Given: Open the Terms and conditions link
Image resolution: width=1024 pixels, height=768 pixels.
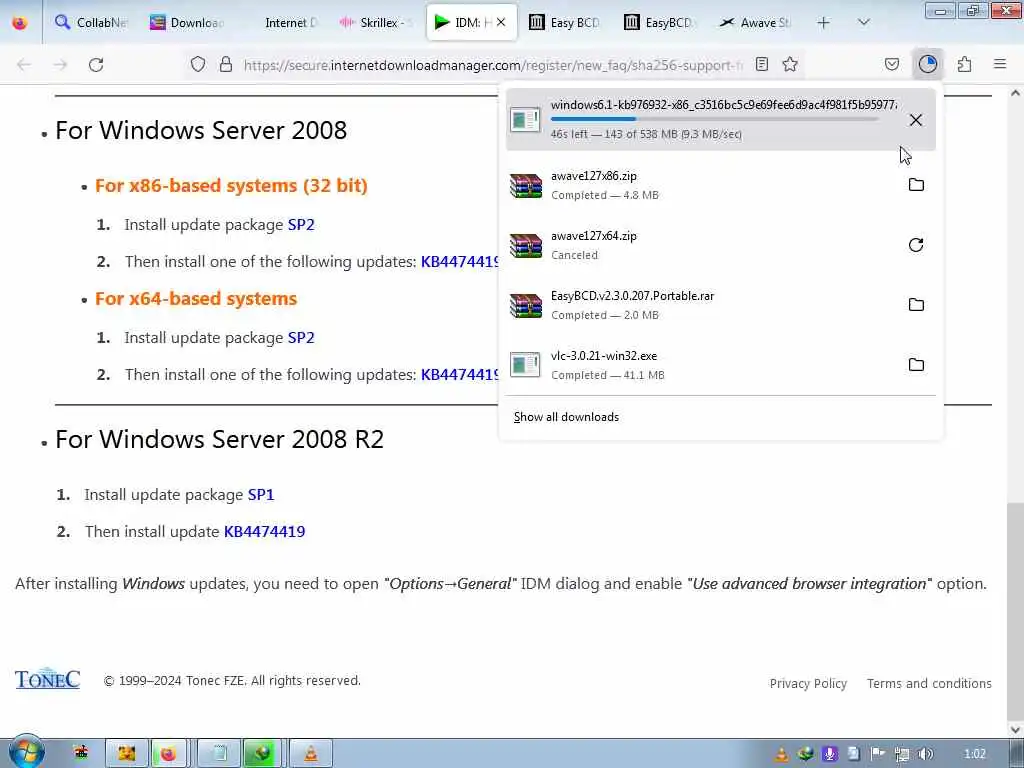Looking at the screenshot, I should coord(929,684).
